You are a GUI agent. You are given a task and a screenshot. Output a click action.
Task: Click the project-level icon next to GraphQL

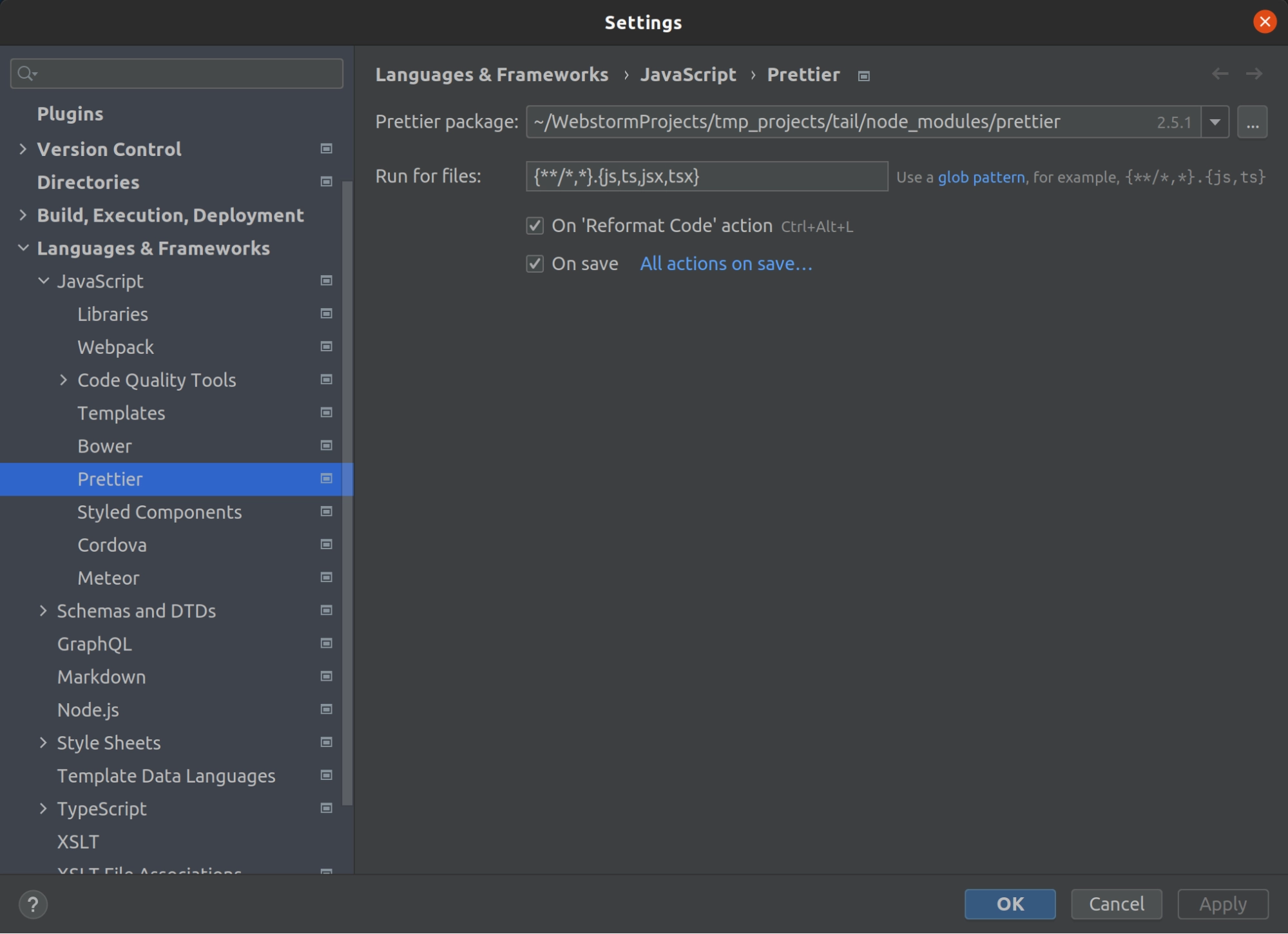coord(327,643)
